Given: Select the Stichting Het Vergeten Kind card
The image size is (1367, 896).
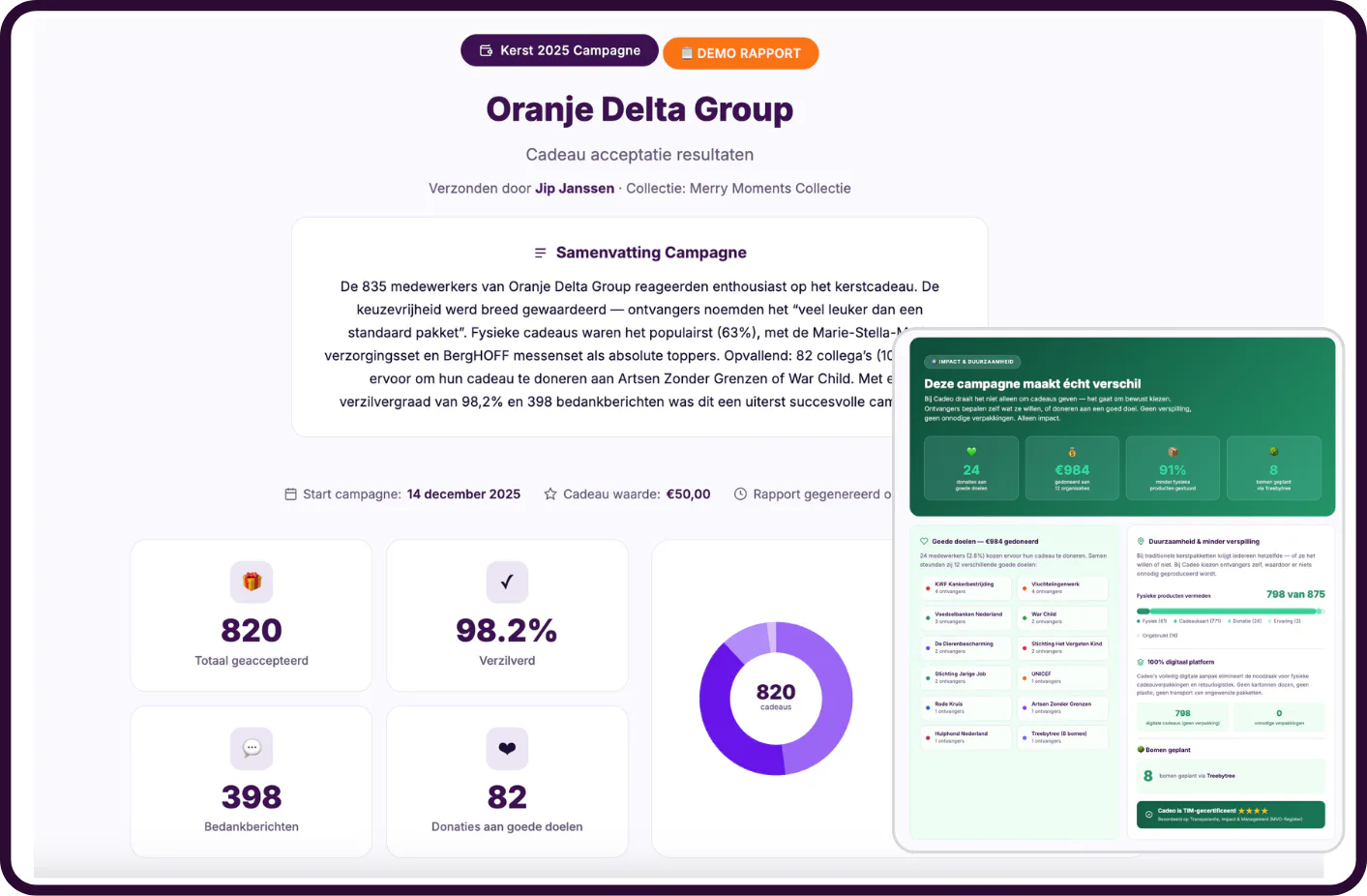Looking at the screenshot, I should [1062, 647].
